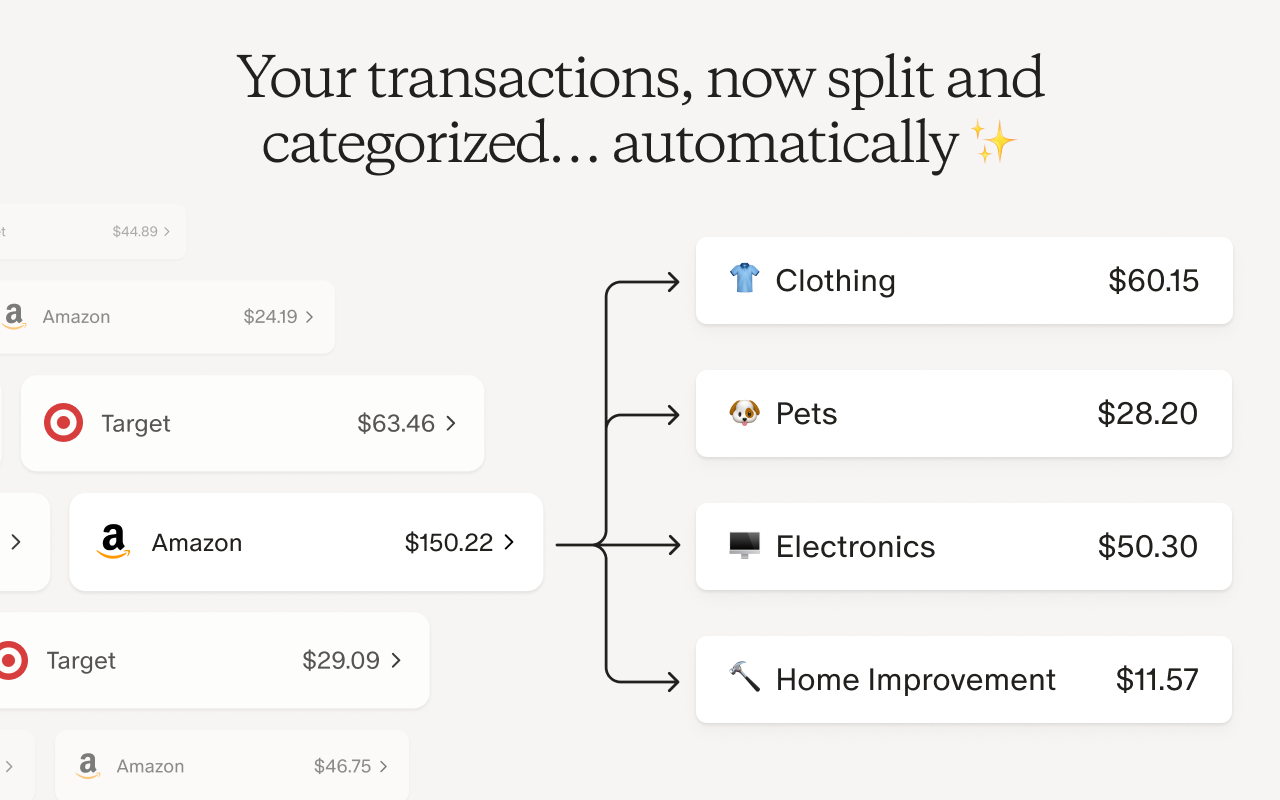Expand the $44.89 transaction chevron
The image size is (1280, 800).
(167, 231)
